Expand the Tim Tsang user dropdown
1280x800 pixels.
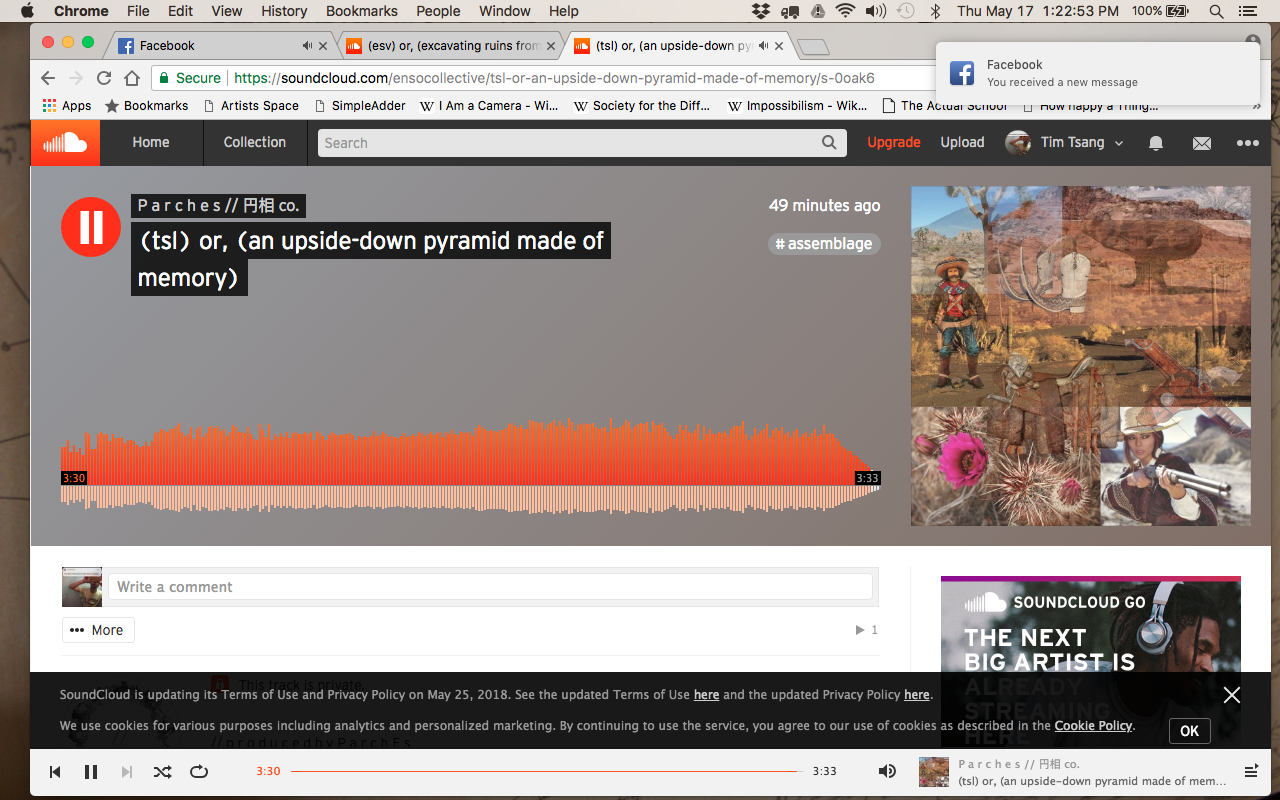point(1064,143)
